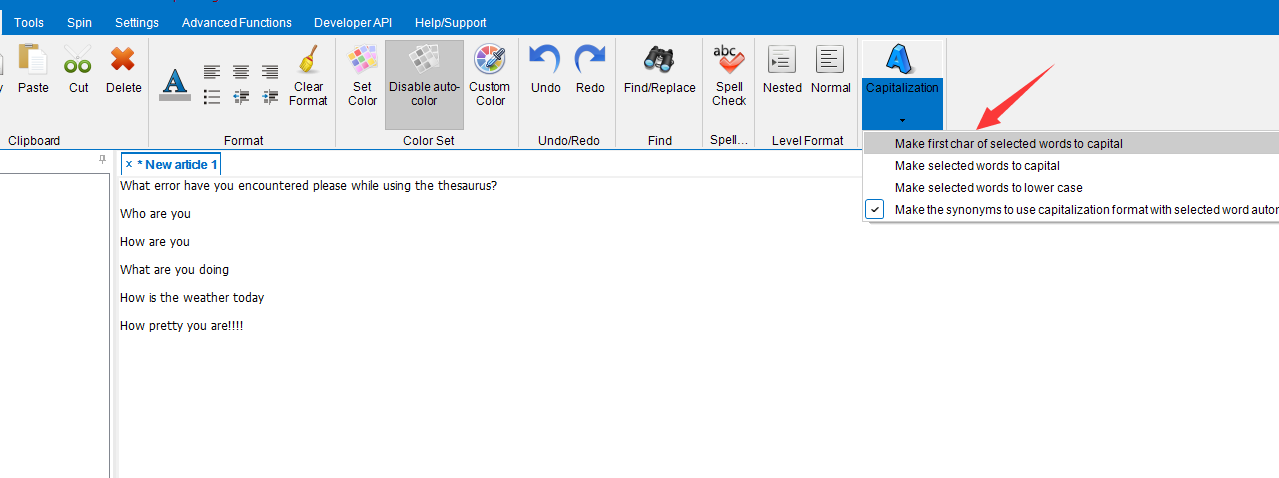
Task: Click the text line 'How is the weather today'
Action: click(192, 298)
